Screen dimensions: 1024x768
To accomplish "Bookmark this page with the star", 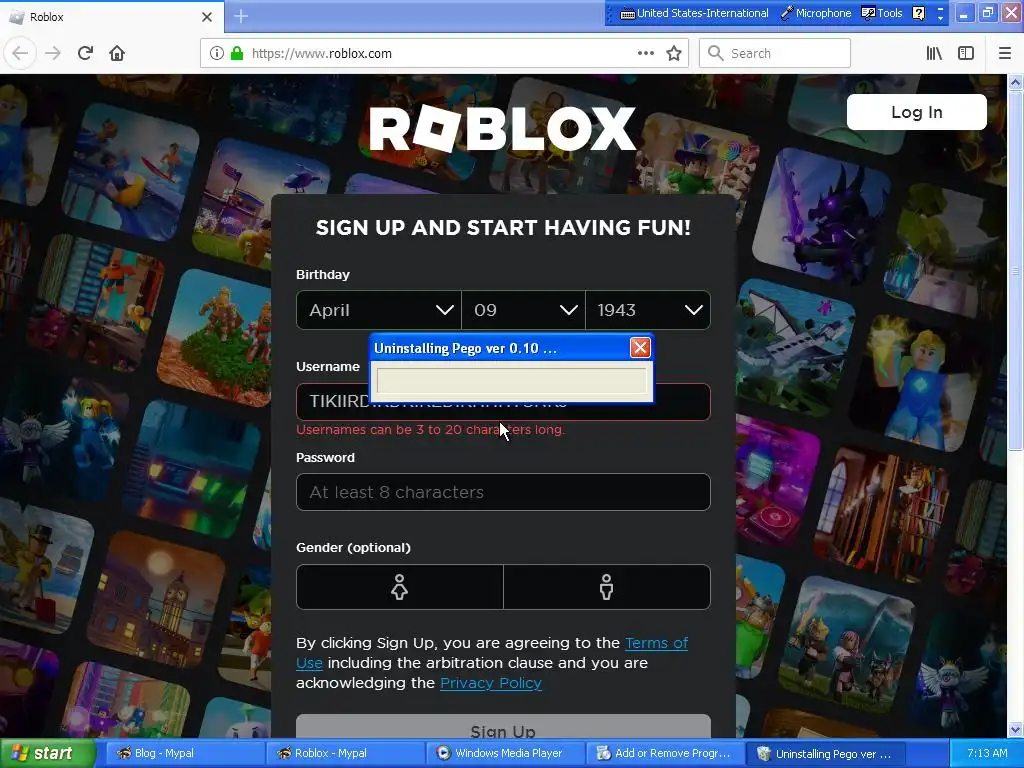I will coord(674,53).
